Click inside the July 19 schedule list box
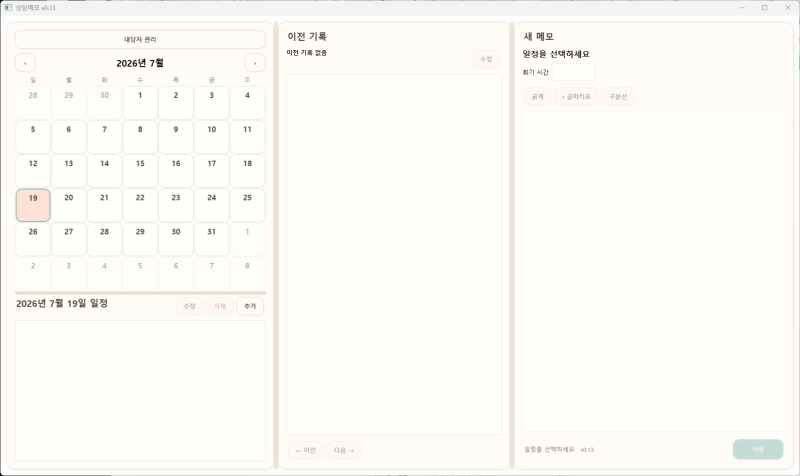The width and height of the screenshot is (800, 476). point(140,390)
